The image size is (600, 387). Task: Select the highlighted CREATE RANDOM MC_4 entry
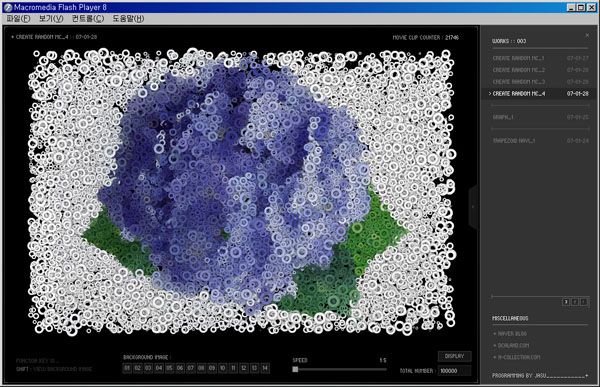coord(540,94)
